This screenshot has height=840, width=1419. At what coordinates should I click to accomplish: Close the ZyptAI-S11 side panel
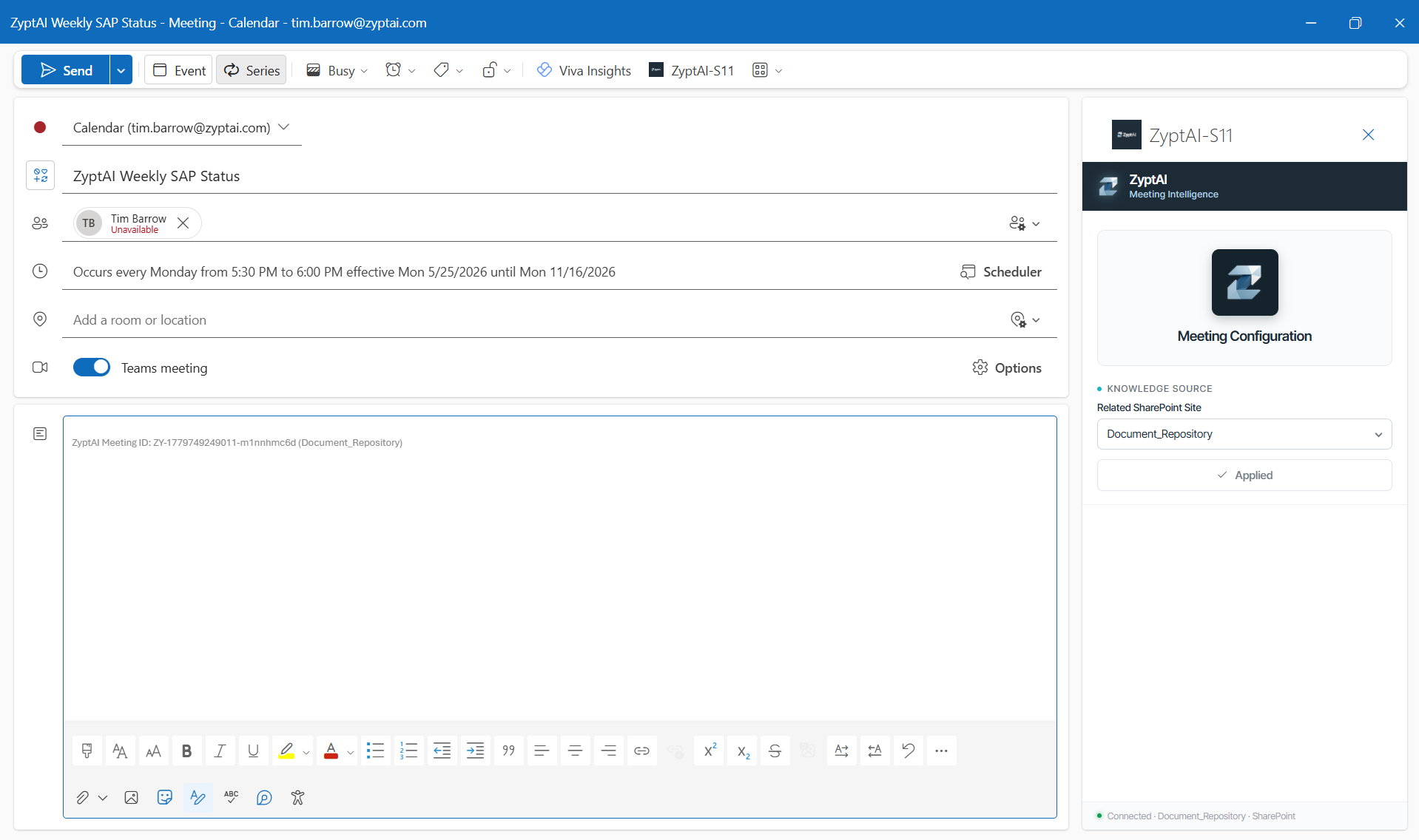[x=1369, y=135]
